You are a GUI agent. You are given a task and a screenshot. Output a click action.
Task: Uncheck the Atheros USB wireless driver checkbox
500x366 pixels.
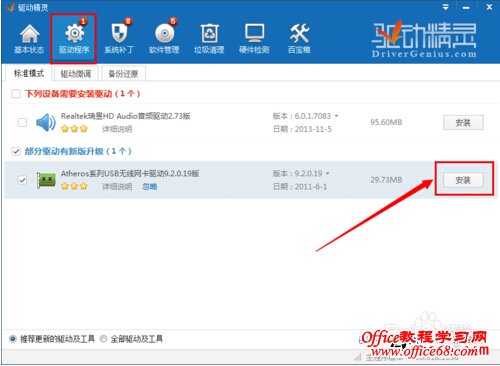tap(22, 180)
